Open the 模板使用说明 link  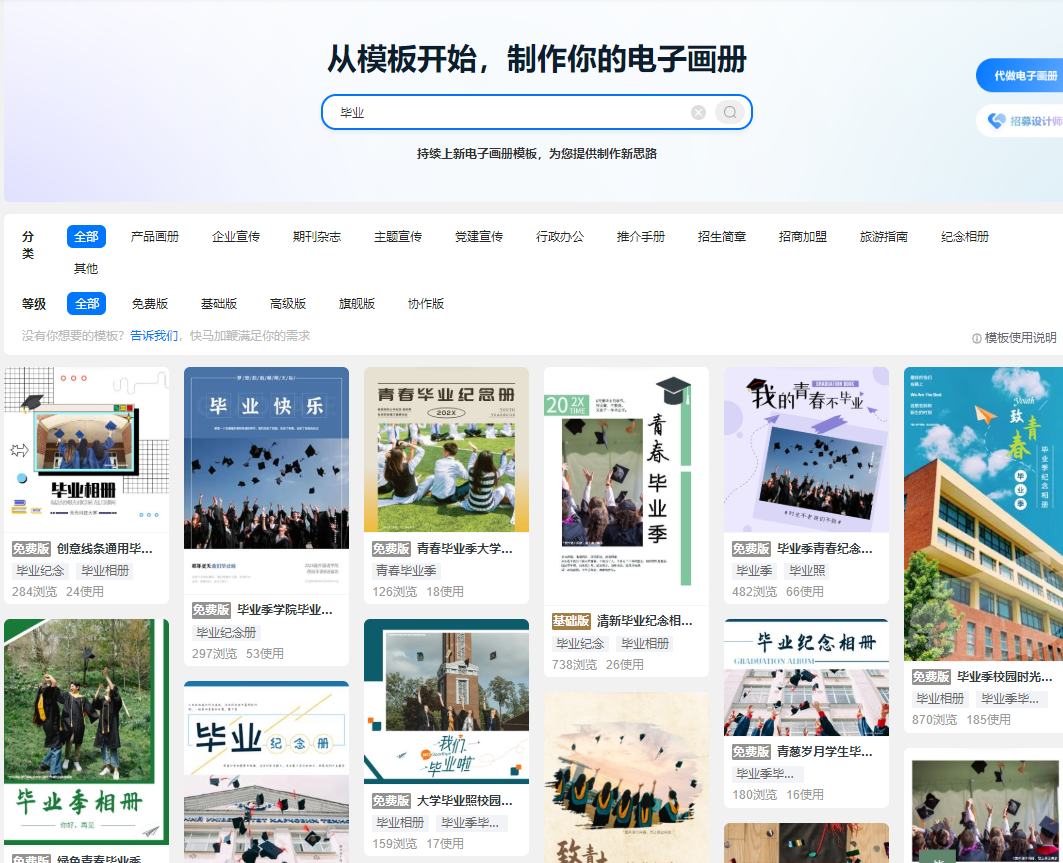1020,338
